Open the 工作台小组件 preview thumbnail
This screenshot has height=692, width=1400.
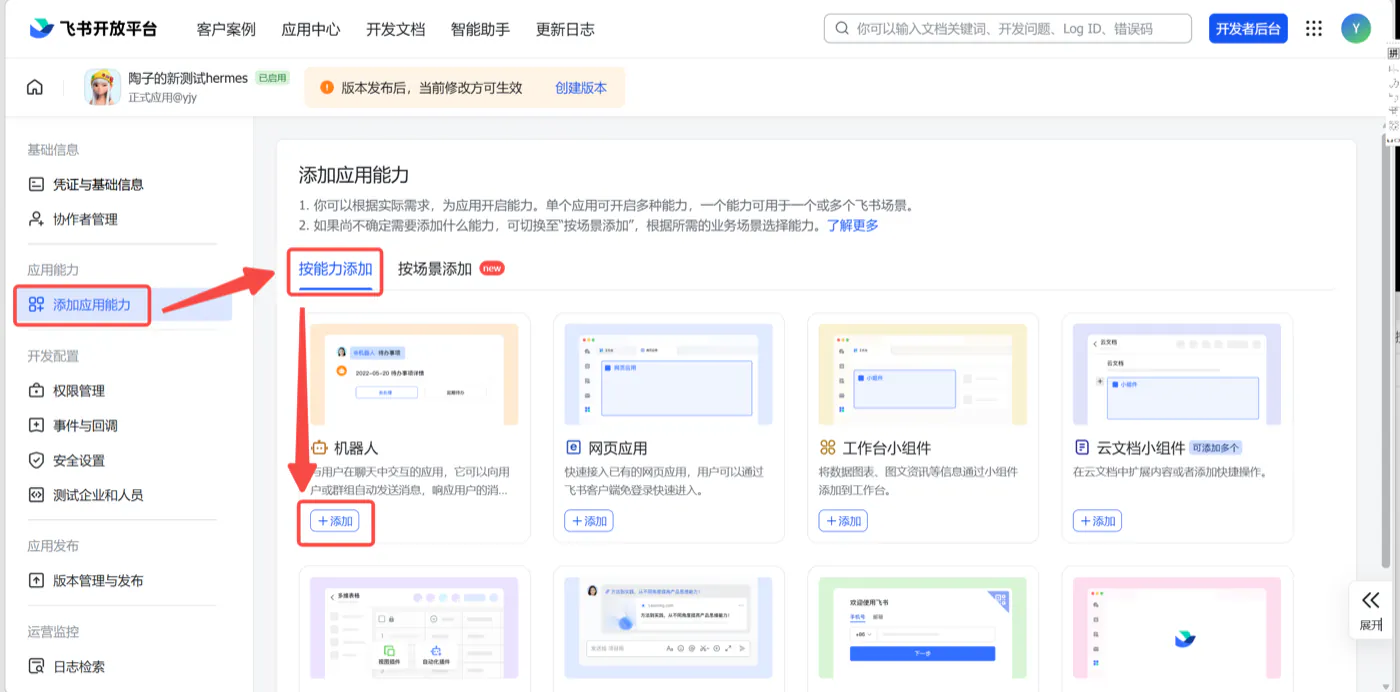(922, 374)
